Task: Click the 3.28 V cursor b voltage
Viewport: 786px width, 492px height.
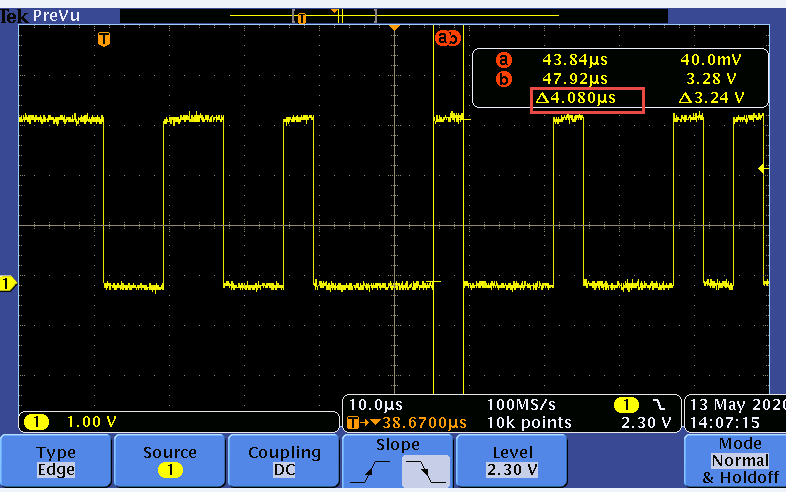Action: click(x=711, y=79)
